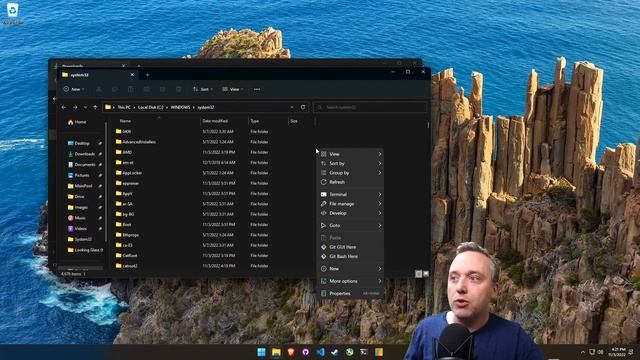Expand the recent locations chevron
The width and height of the screenshot is (640, 360).
85,107
